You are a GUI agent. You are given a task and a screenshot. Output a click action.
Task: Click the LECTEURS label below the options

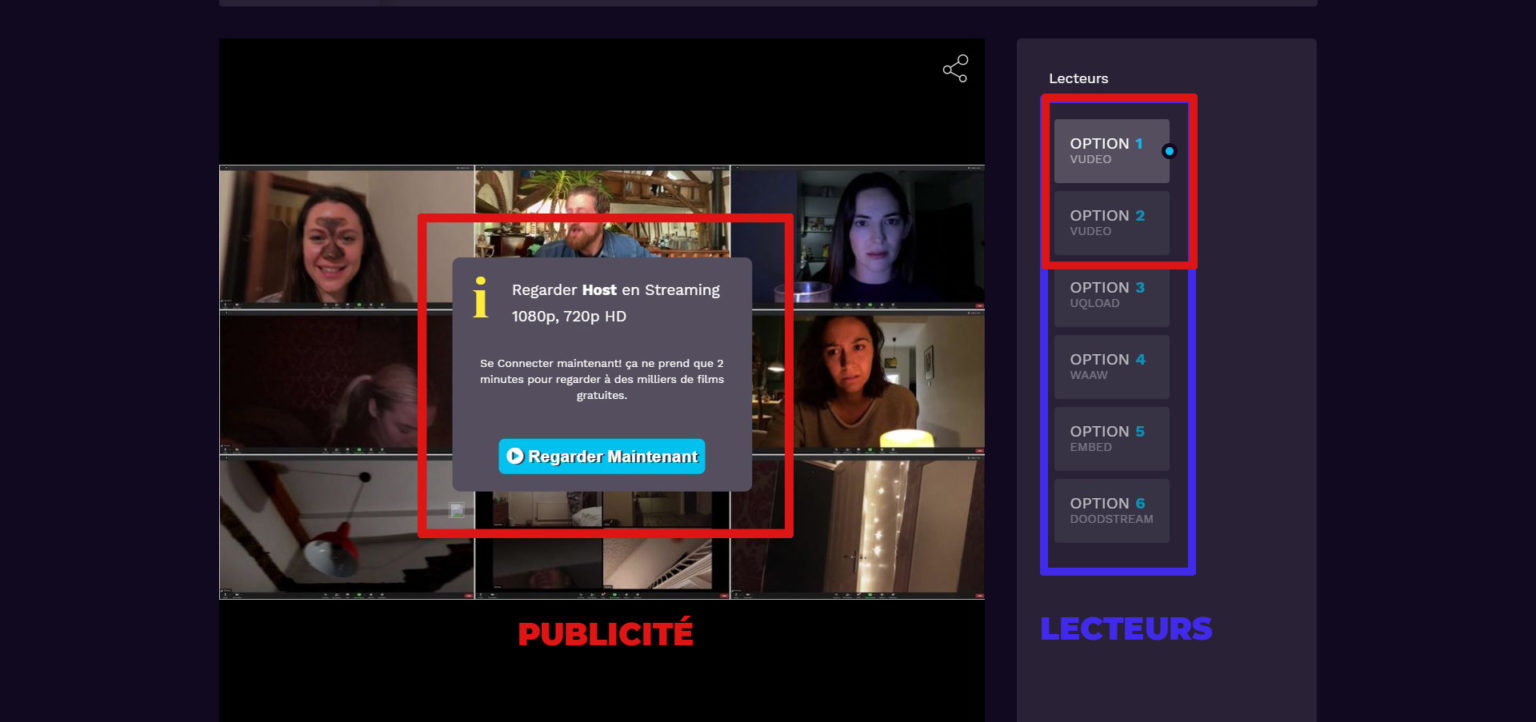point(1126,628)
